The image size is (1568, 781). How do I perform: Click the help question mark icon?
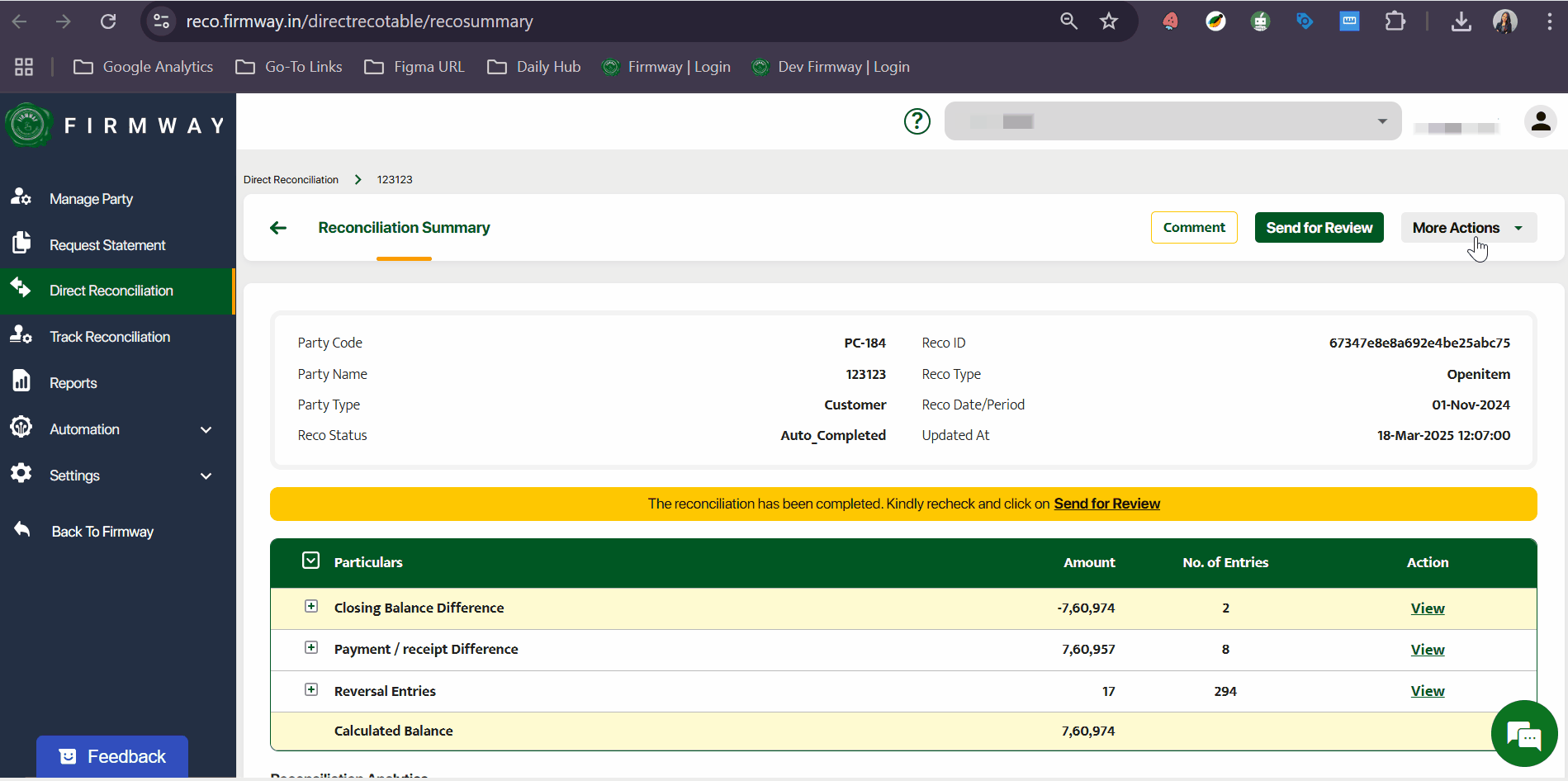[x=917, y=121]
